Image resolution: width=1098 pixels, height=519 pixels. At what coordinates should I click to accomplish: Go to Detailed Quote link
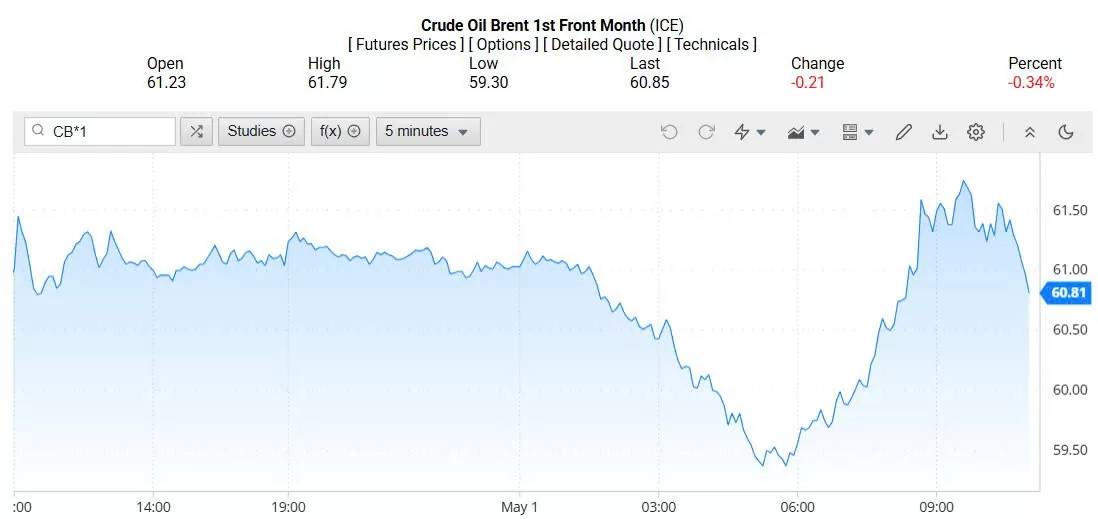click(602, 44)
